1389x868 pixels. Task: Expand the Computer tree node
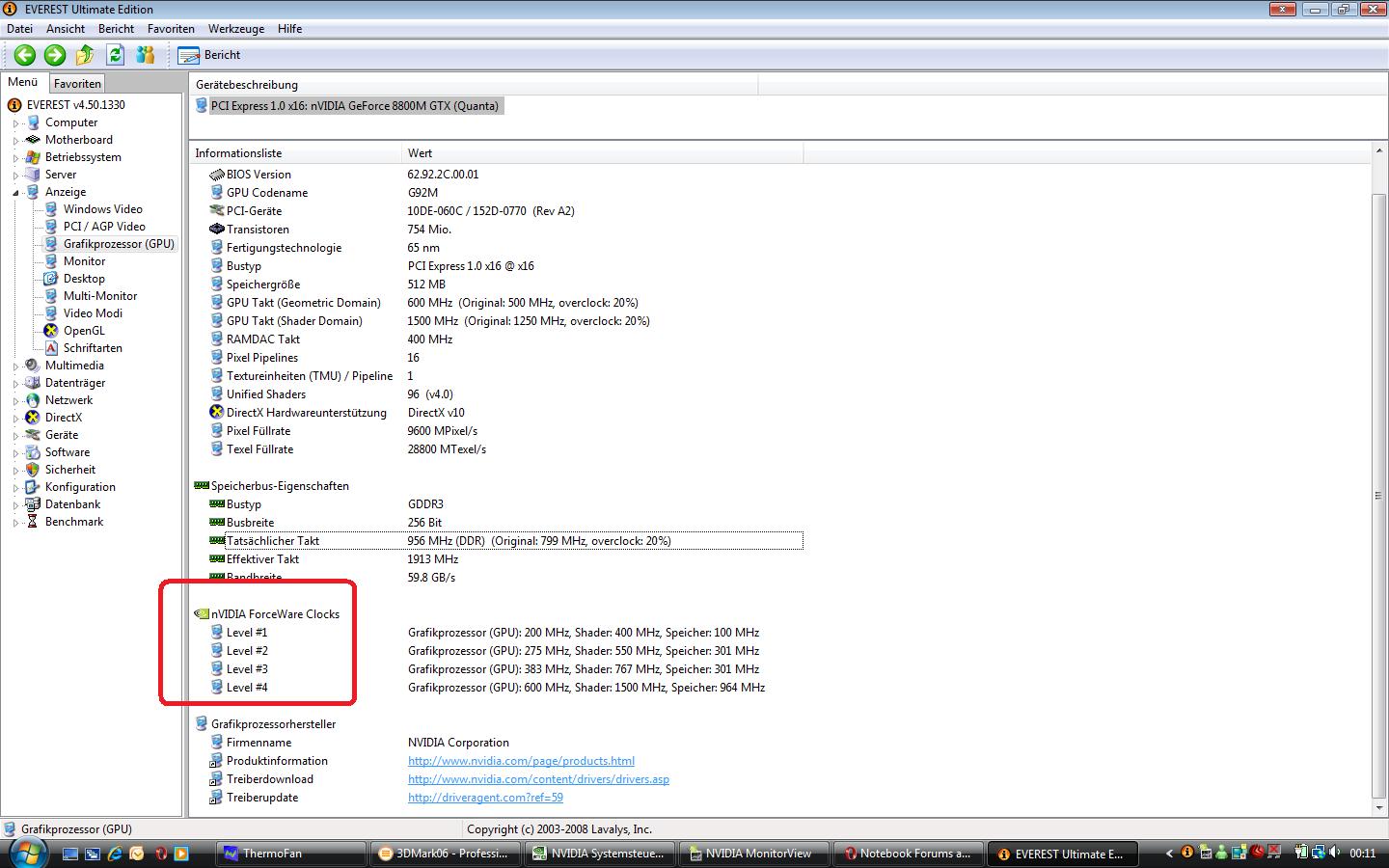click(x=15, y=123)
